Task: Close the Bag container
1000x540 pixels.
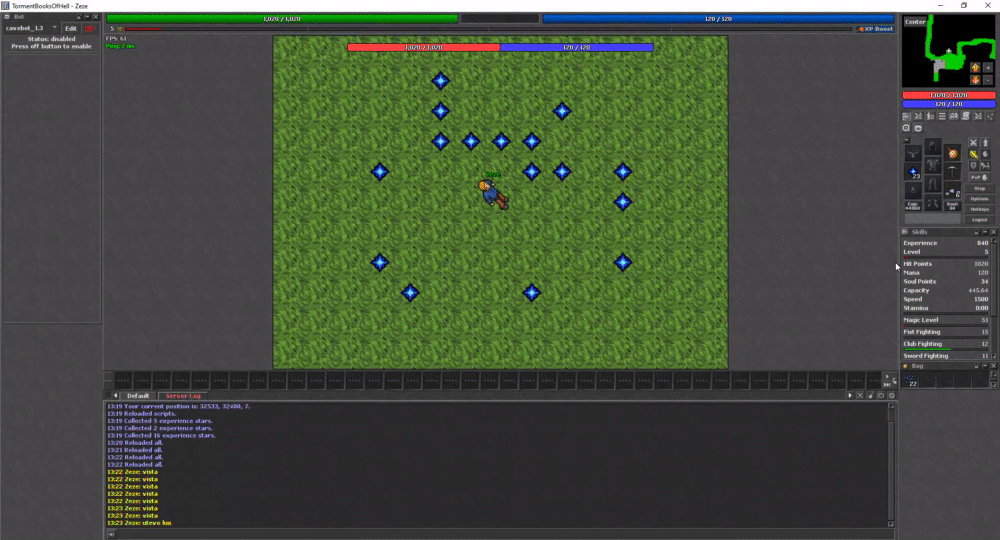Action: (993, 366)
